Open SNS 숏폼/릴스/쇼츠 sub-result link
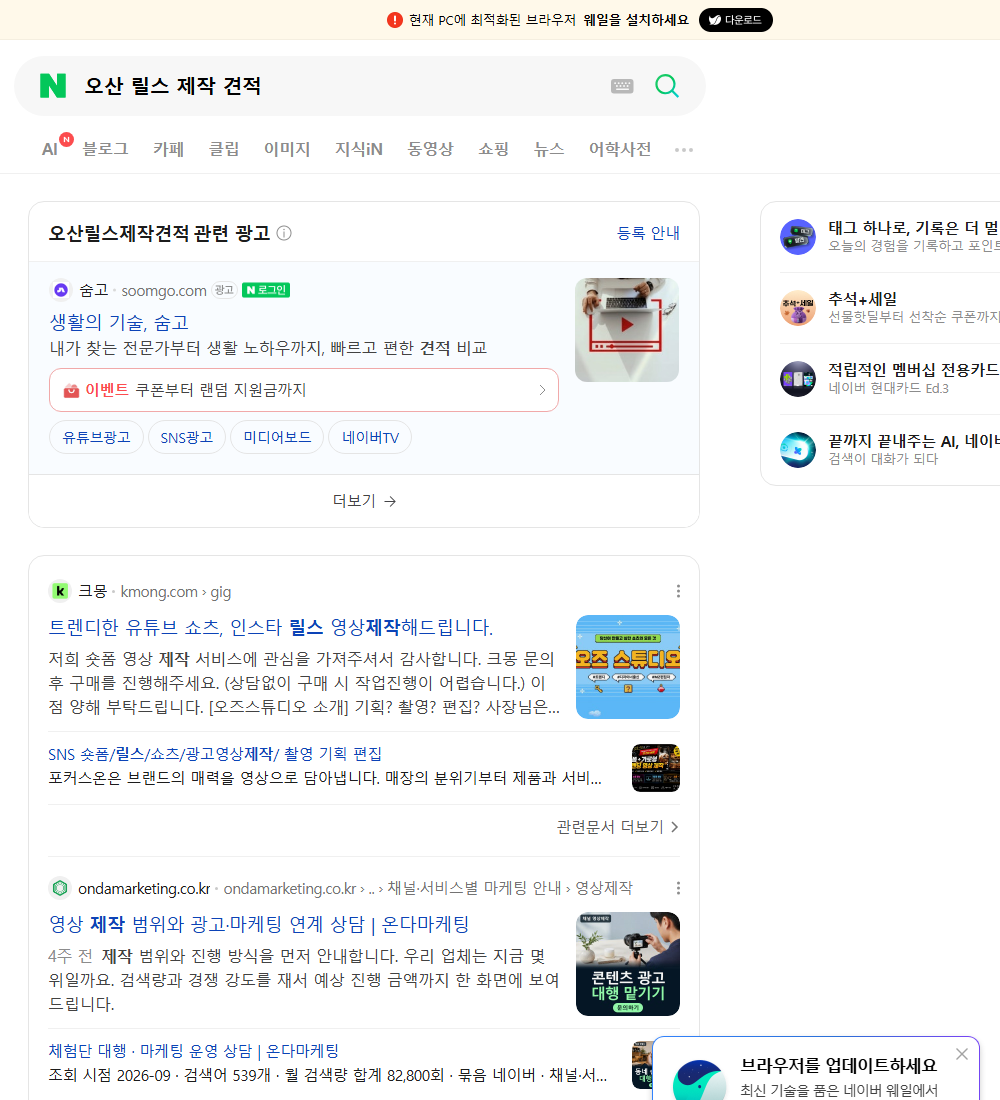This screenshot has width=1000, height=1100. coord(215,753)
